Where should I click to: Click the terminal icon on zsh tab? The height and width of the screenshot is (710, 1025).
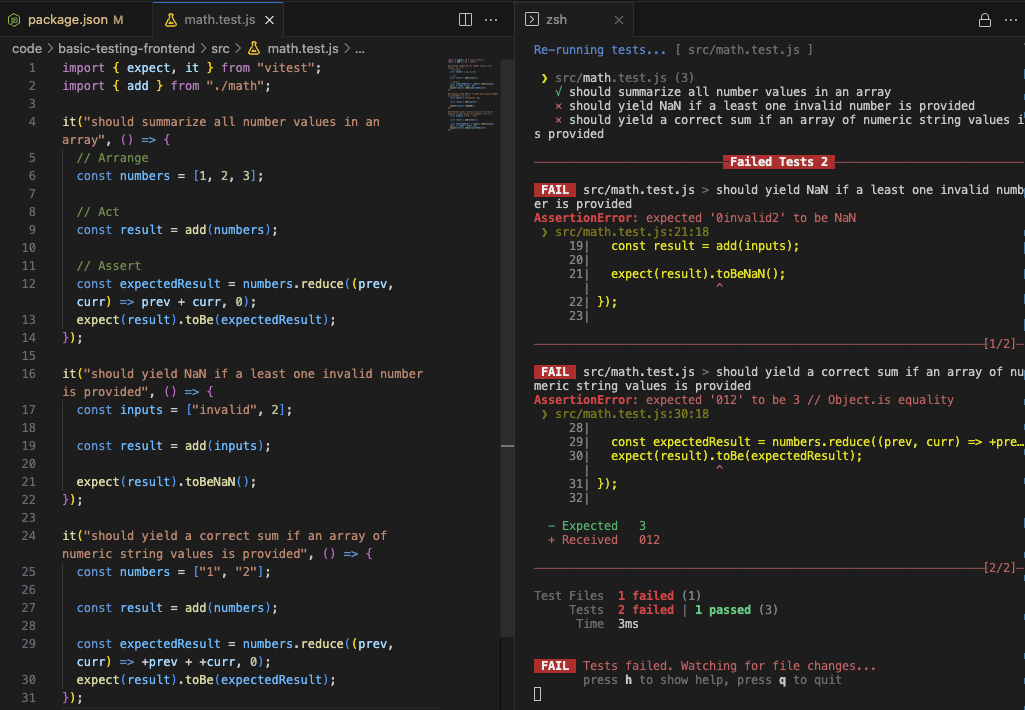(532, 20)
